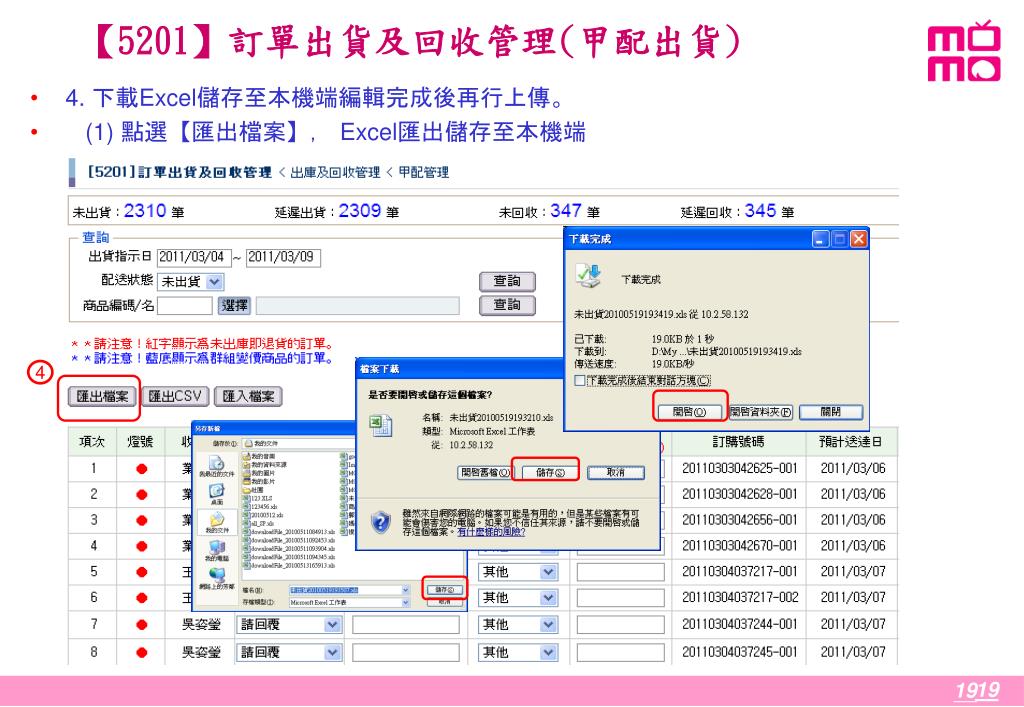The image size is (1024, 707).
Task: Expand the 存檔類型 dropdown in Save As dialog
Action: tap(406, 602)
